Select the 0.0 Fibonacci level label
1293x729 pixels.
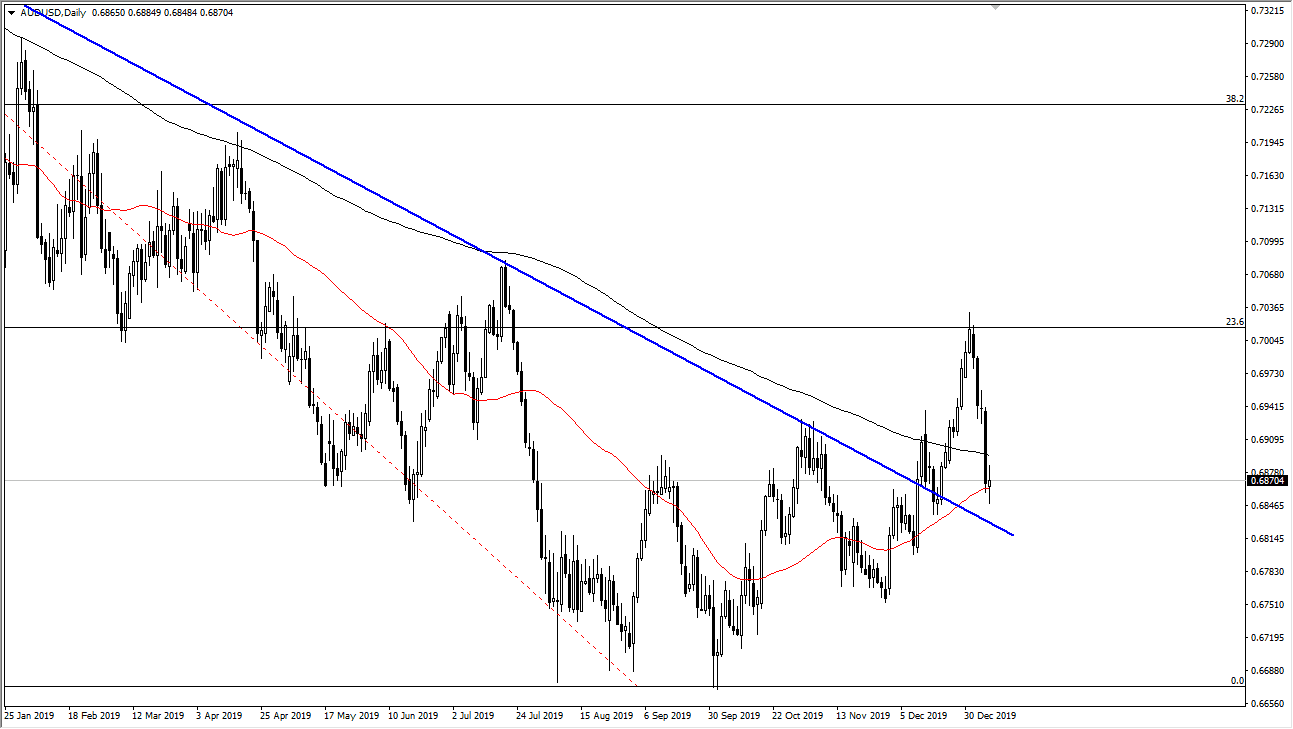pyautogui.click(x=1236, y=681)
